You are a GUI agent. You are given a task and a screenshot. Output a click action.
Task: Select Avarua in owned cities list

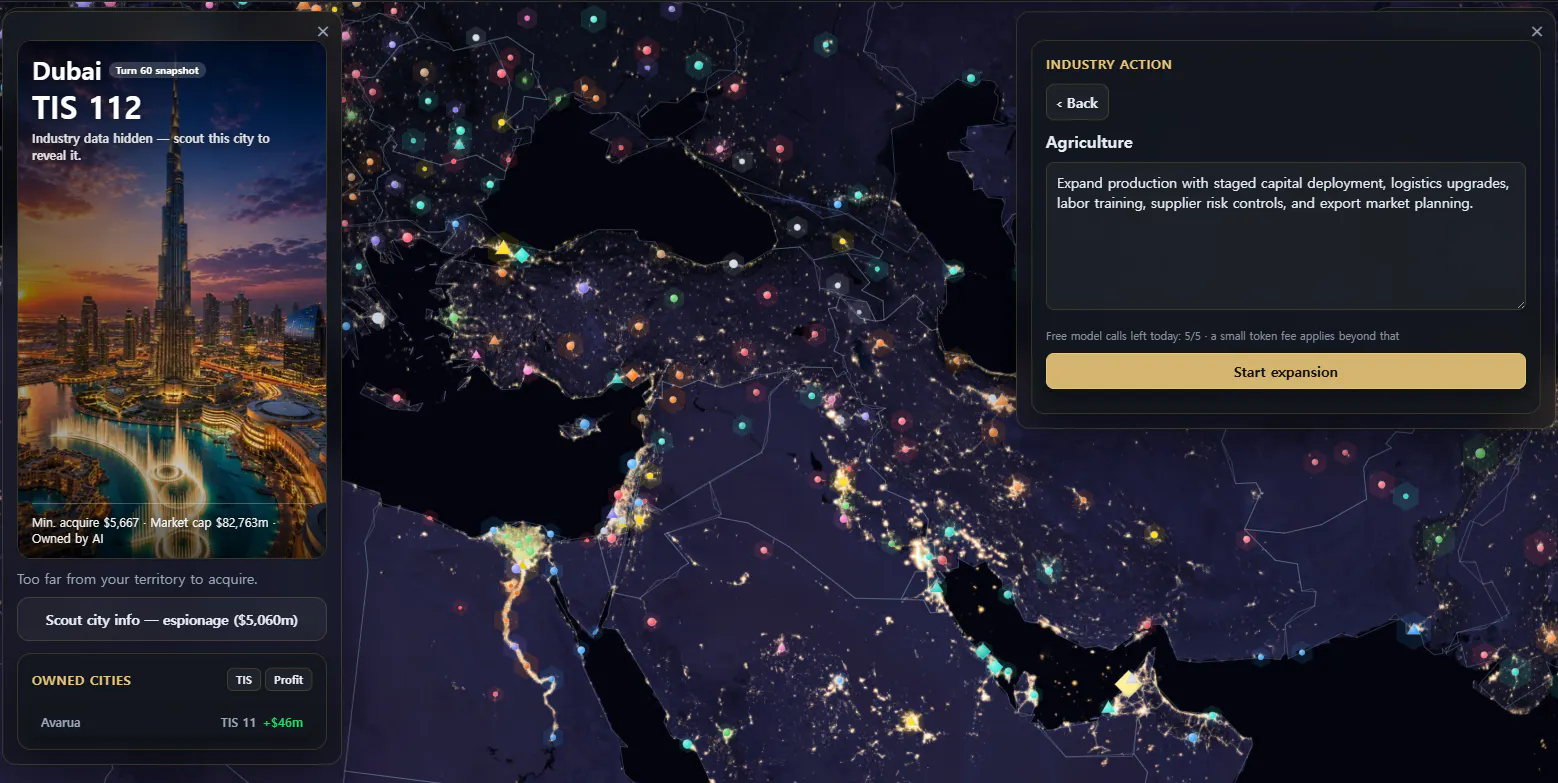(172, 722)
